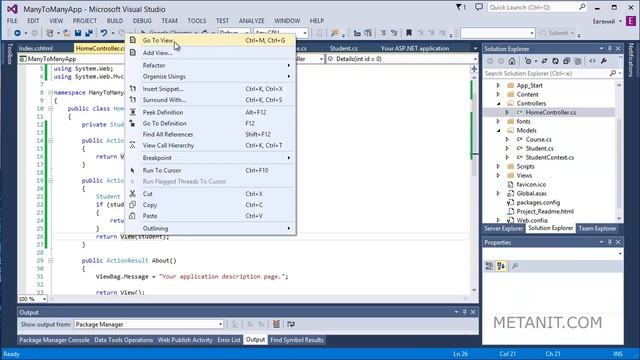Switch to the Error List tab
Viewport: 640px width, 360px height.
[x=229, y=340]
